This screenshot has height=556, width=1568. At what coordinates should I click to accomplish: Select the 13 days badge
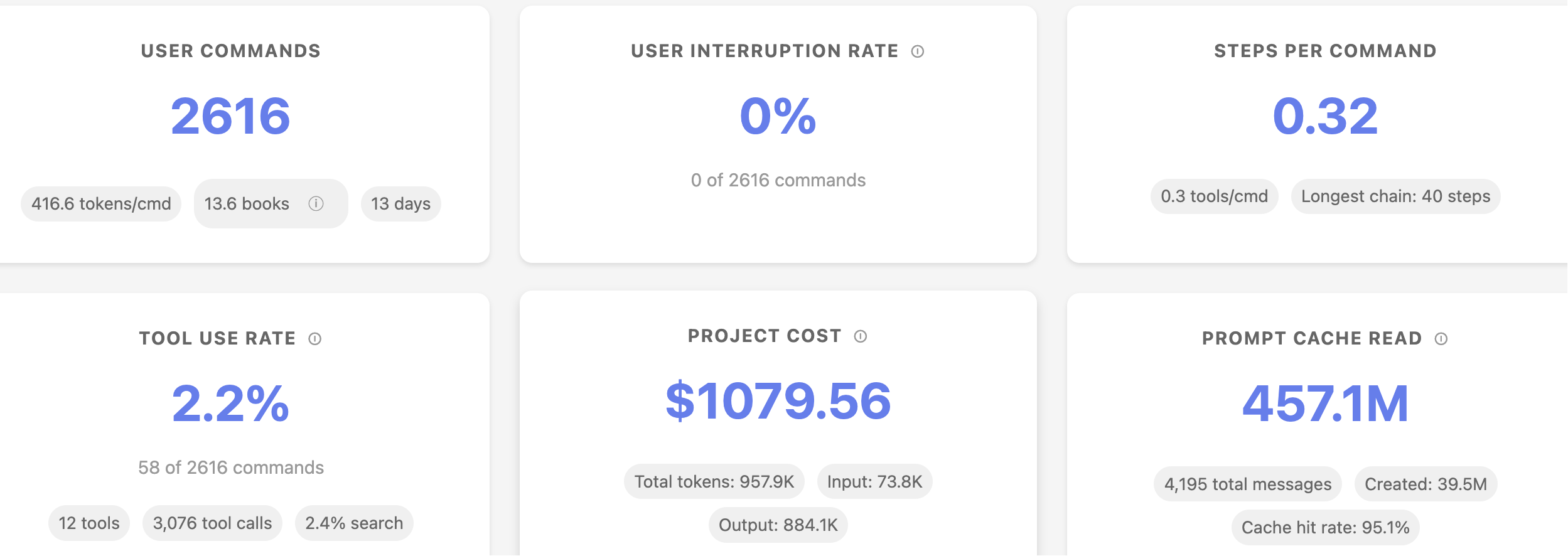coord(400,204)
